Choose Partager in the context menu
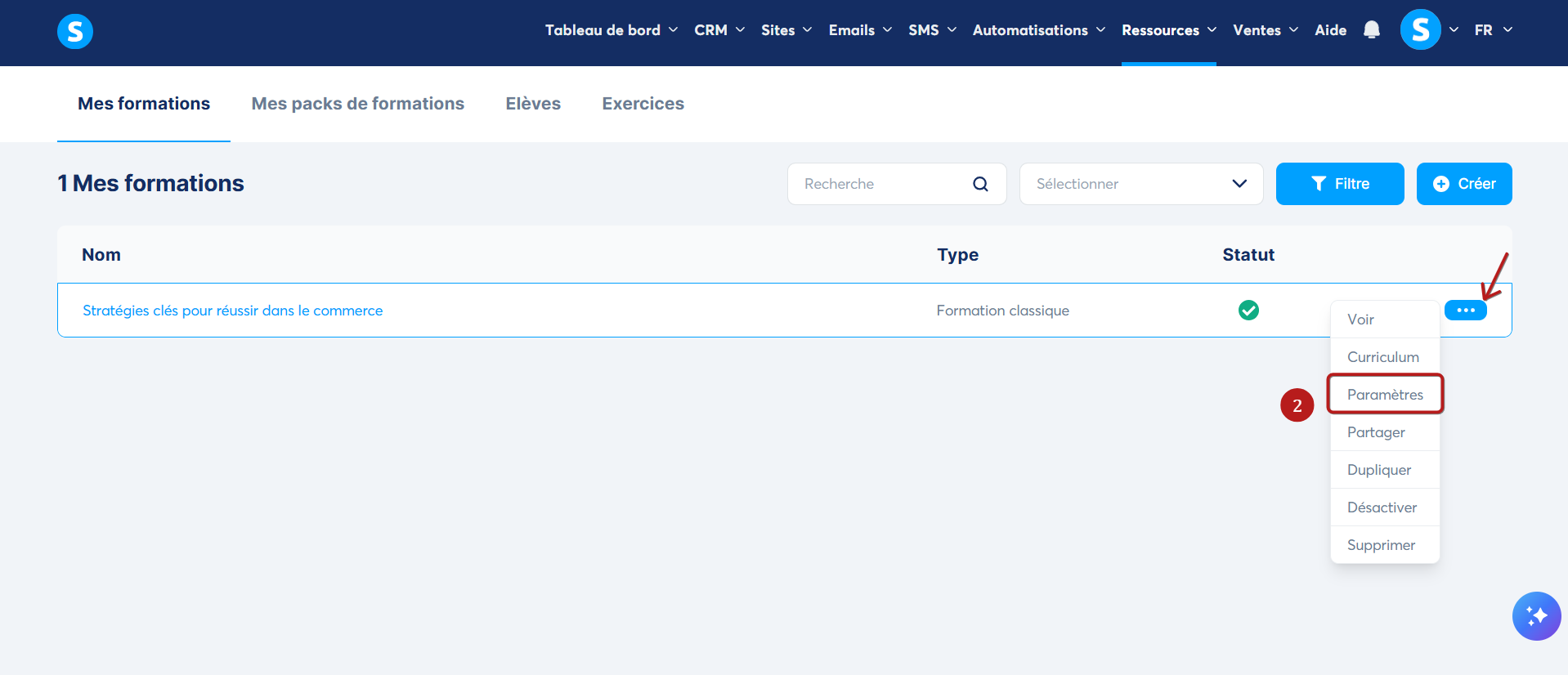 [1385, 432]
